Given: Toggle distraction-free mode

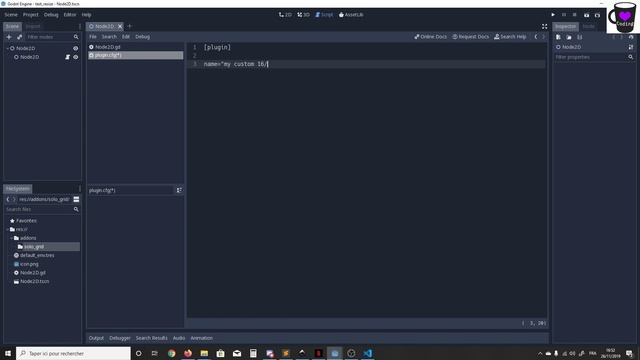Looking at the screenshot, I should [x=544, y=26].
